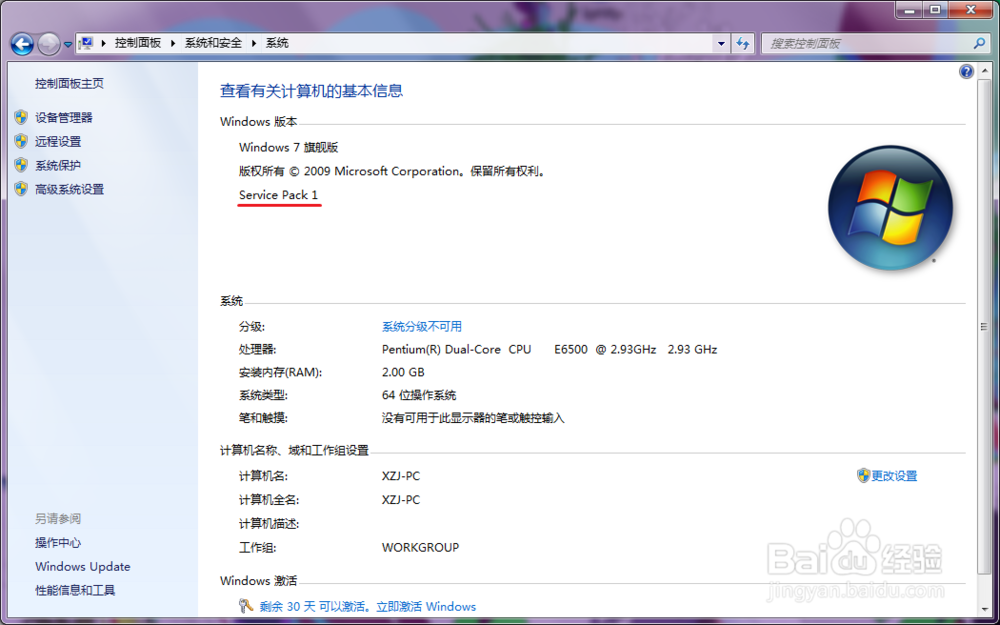1000x625 pixels.
Task: Select 控制面板 breadcrumb in address bar
Action: pos(138,43)
